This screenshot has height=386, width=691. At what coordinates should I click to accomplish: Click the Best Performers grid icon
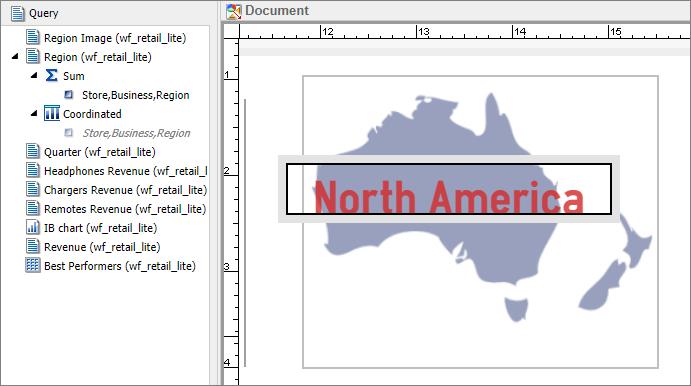(x=33, y=265)
